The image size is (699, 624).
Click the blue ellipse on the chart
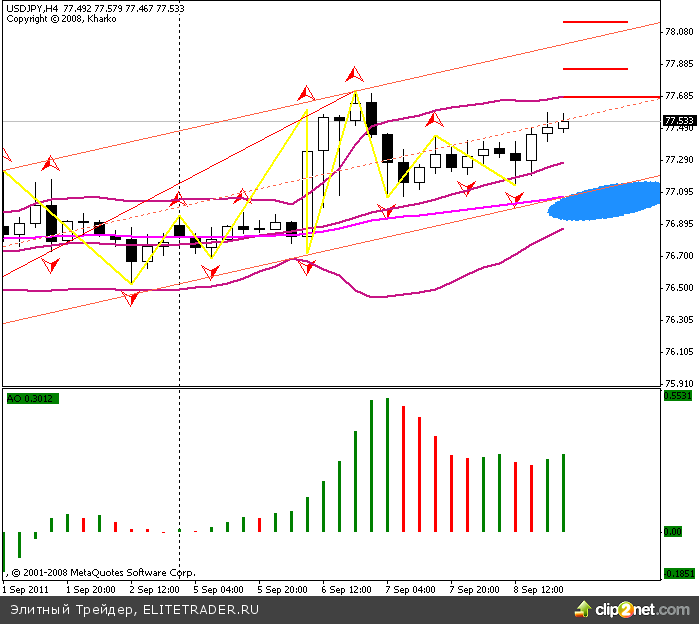click(x=605, y=201)
